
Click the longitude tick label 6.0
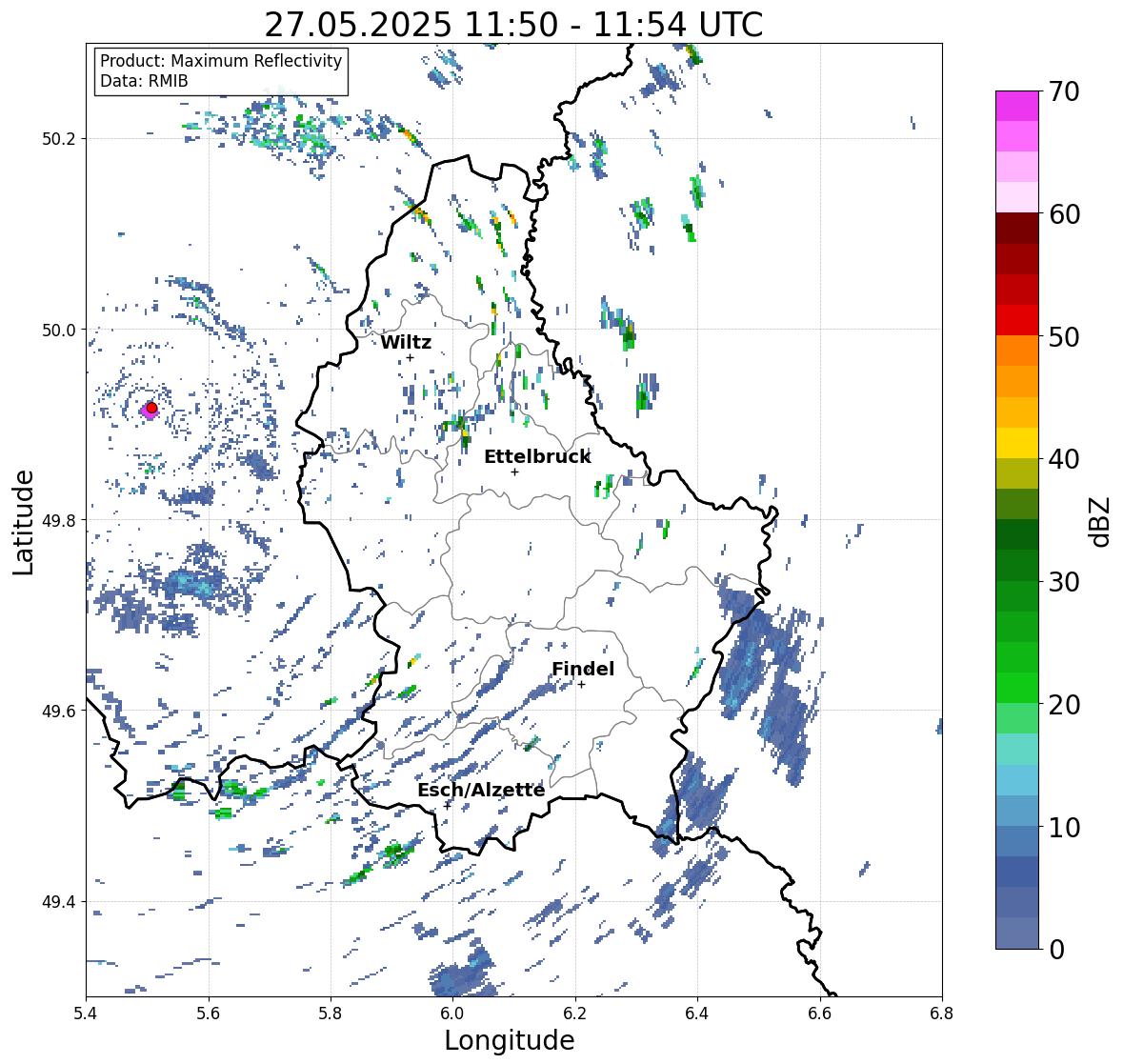pos(452,1014)
